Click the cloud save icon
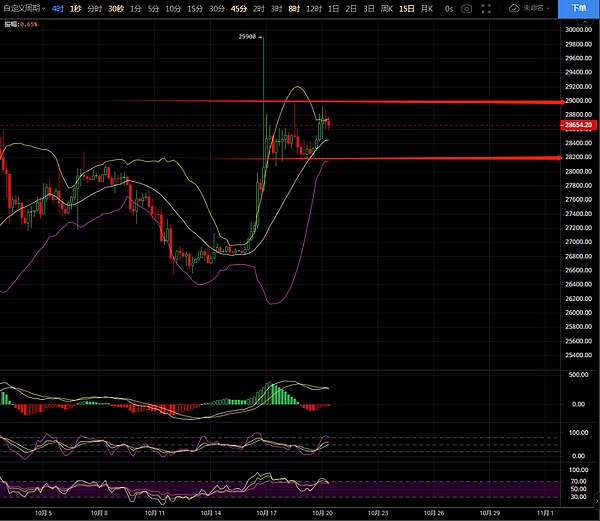 point(514,8)
